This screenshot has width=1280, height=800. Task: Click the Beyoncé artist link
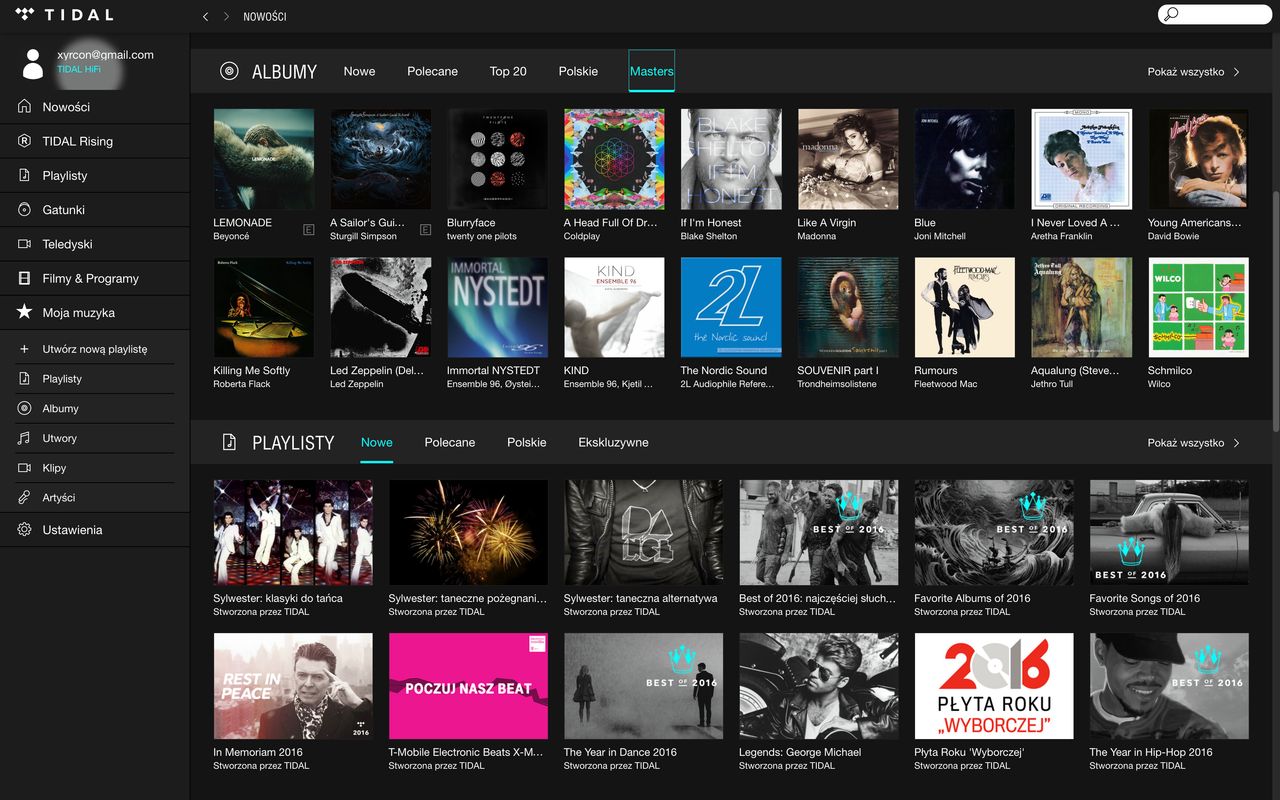coord(231,237)
